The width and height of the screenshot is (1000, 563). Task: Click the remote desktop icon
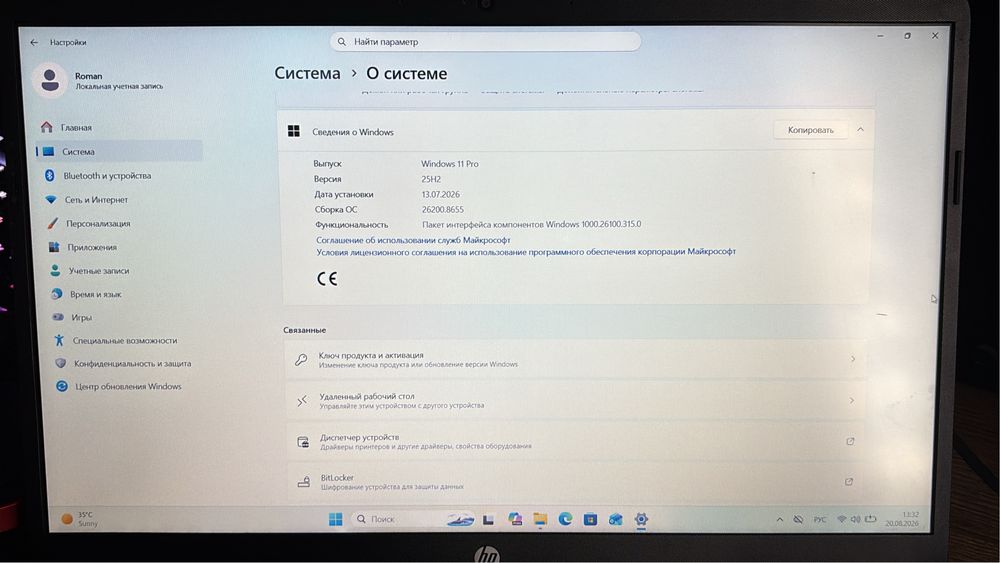coord(302,400)
